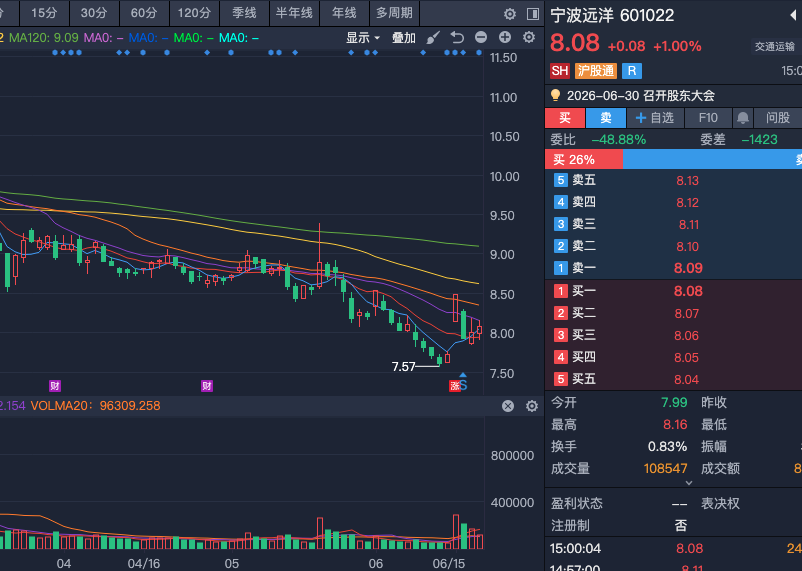Expand quote details with down chevron
Image resolution: width=802 pixels, height=571 pixels.
pos(689,483)
